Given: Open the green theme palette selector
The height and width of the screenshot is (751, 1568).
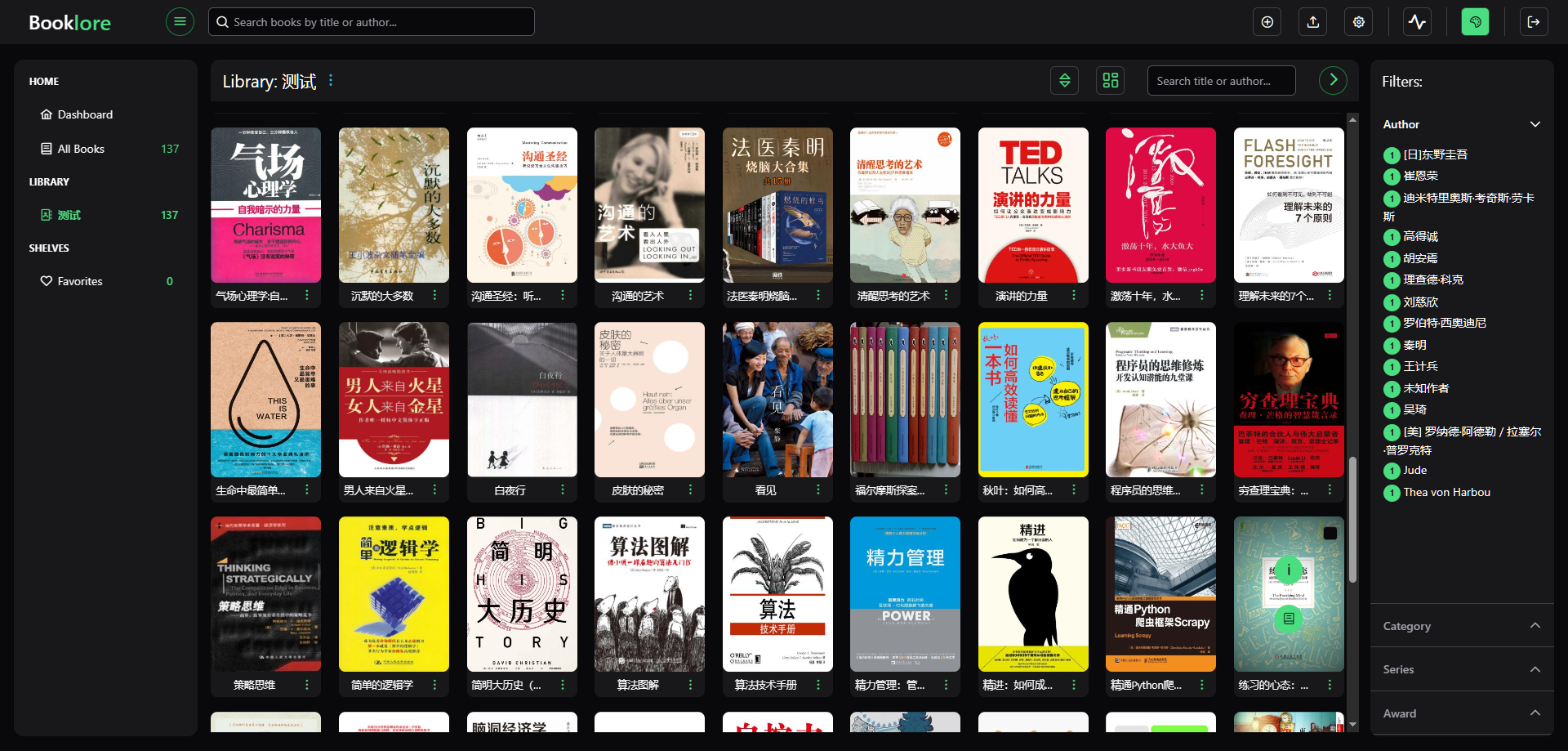Looking at the screenshot, I should pyautogui.click(x=1475, y=21).
